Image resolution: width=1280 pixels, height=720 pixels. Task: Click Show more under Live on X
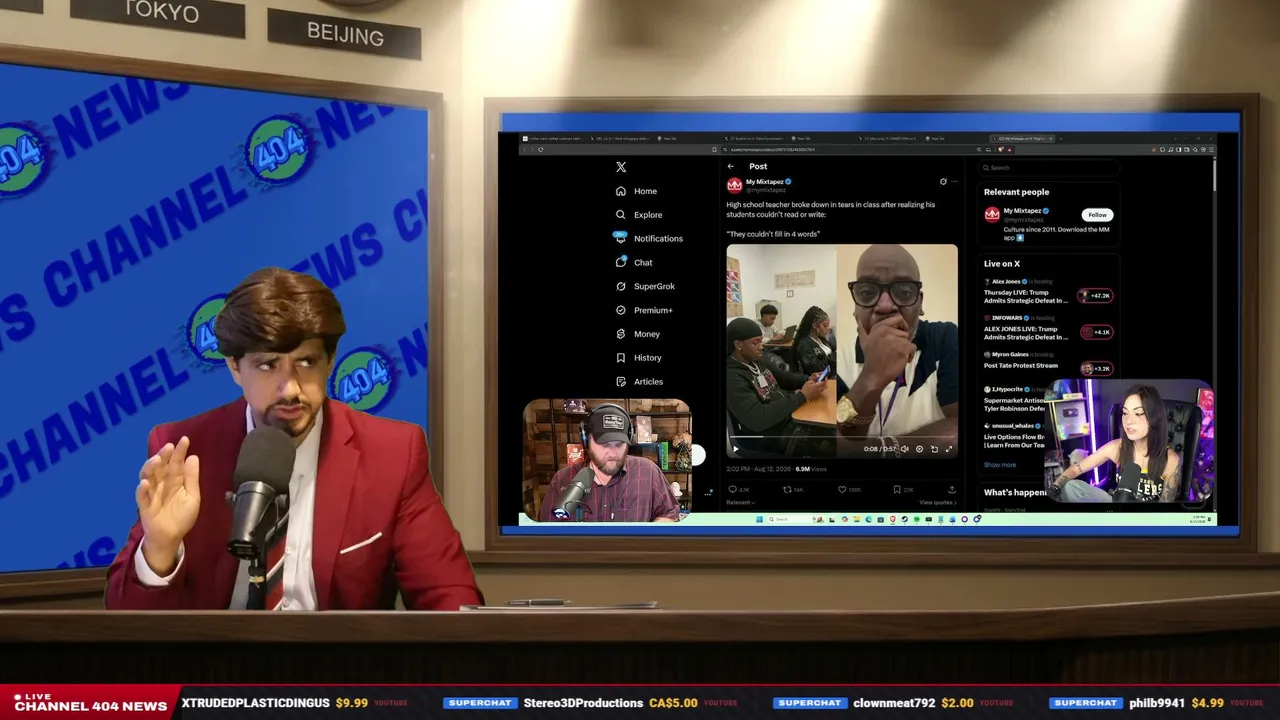pyautogui.click(x=999, y=465)
